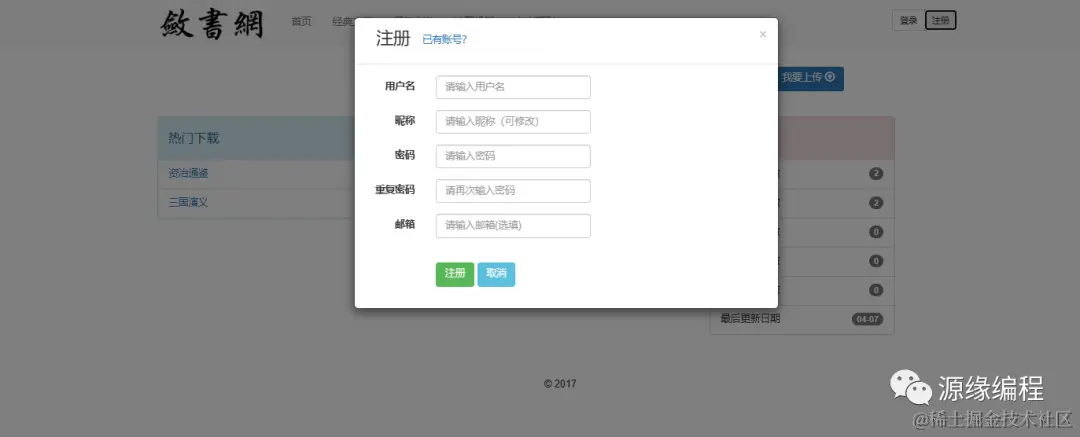This screenshot has height=437, width=1080.
Task: Open 首页 in the navigation bar
Action: tap(301, 21)
